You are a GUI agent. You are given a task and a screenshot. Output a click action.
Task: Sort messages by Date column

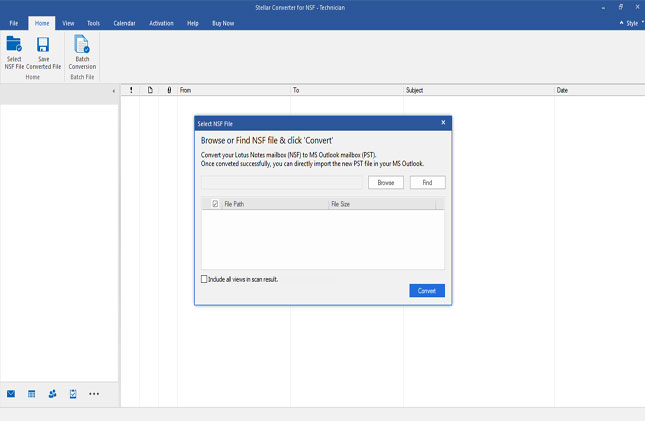point(600,90)
